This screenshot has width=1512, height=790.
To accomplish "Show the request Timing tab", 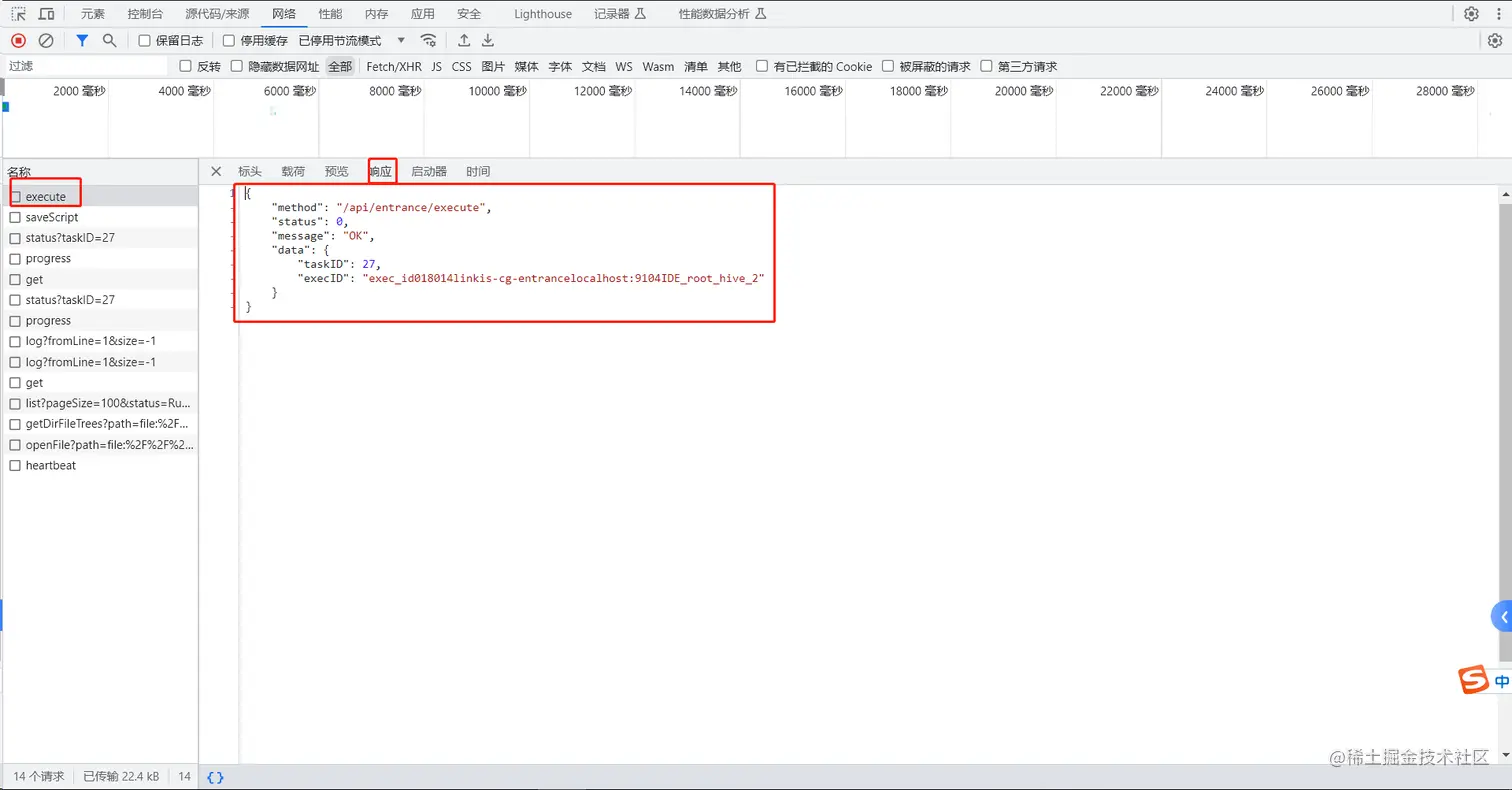I will (x=478, y=171).
